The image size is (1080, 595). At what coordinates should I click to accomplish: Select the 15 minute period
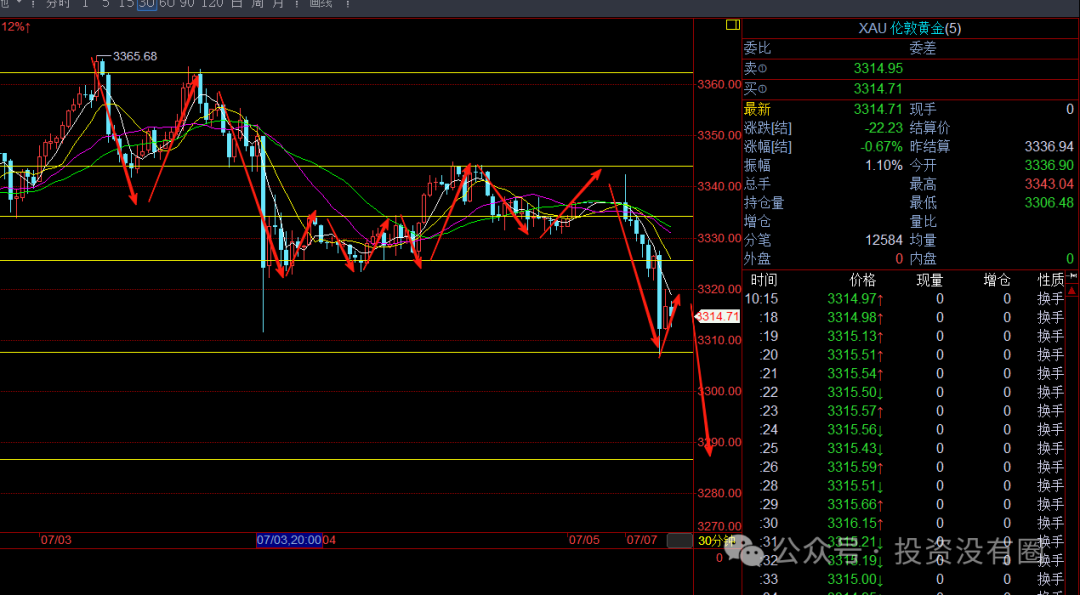[126, 3]
